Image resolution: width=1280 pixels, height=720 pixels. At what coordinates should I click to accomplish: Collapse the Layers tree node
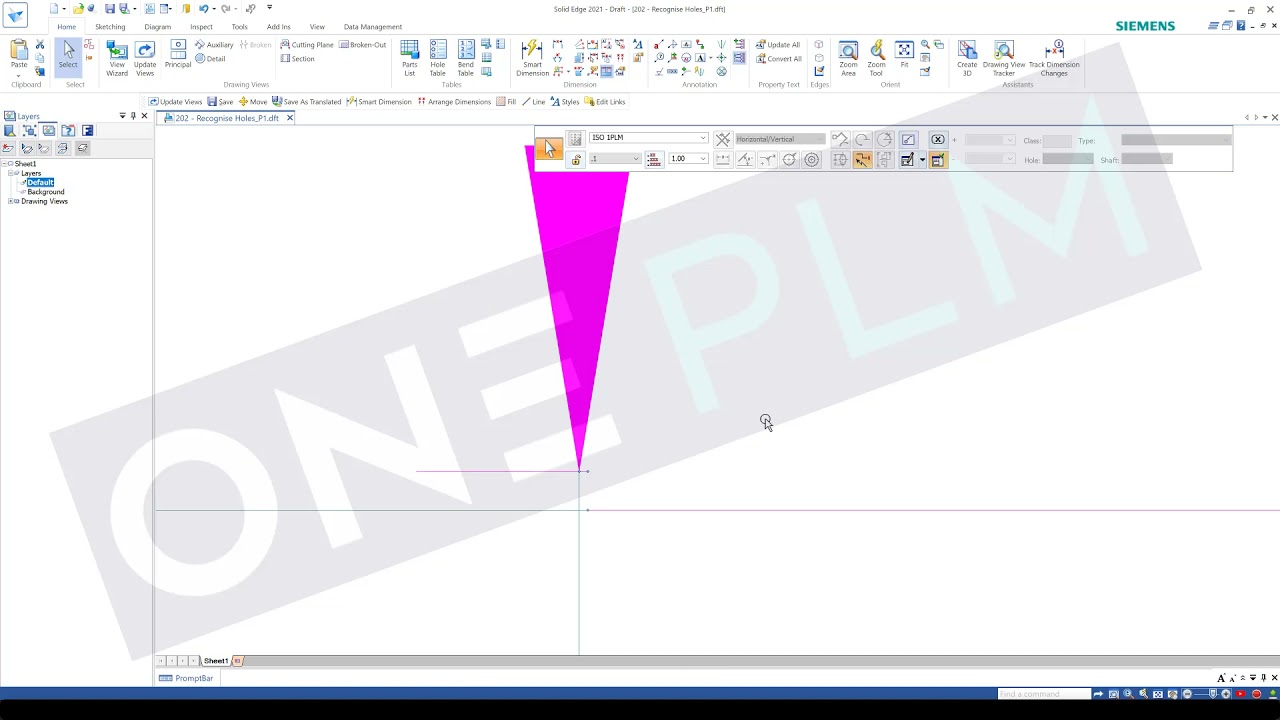(11, 173)
